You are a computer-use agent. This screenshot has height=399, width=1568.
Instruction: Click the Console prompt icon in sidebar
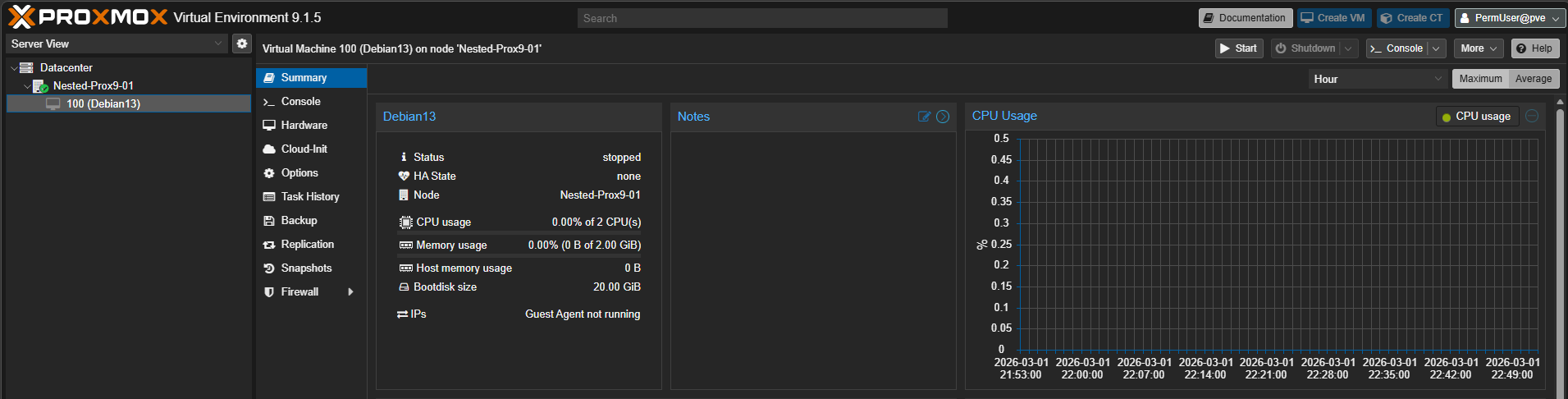click(268, 102)
